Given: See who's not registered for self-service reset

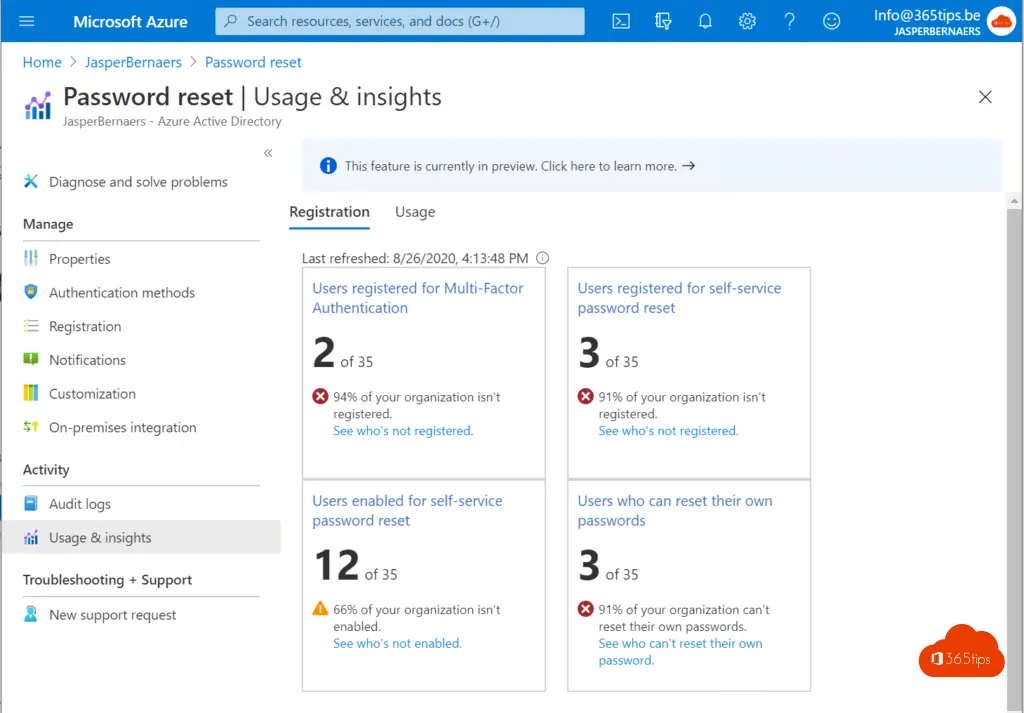Looking at the screenshot, I should tap(668, 430).
